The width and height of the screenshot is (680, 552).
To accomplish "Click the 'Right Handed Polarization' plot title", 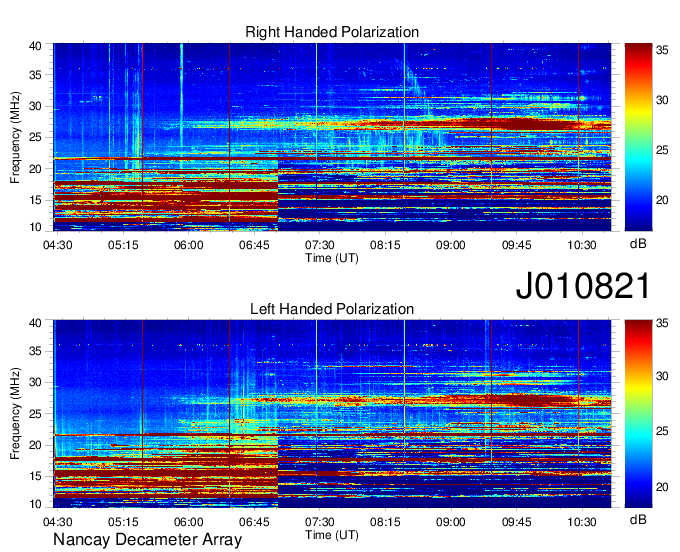I will coord(332,32).
